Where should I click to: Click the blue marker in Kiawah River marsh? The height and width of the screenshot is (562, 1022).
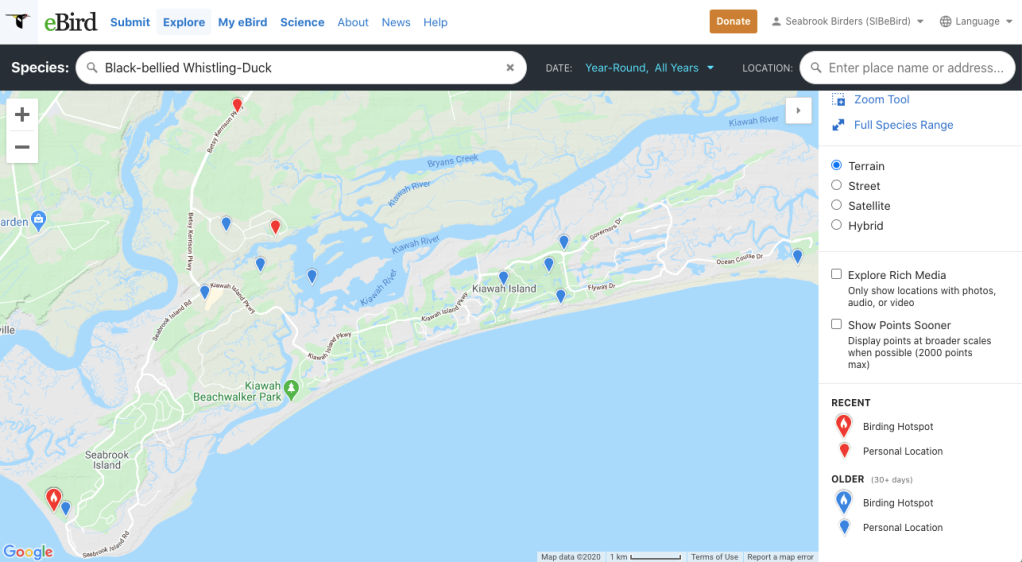click(x=312, y=276)
